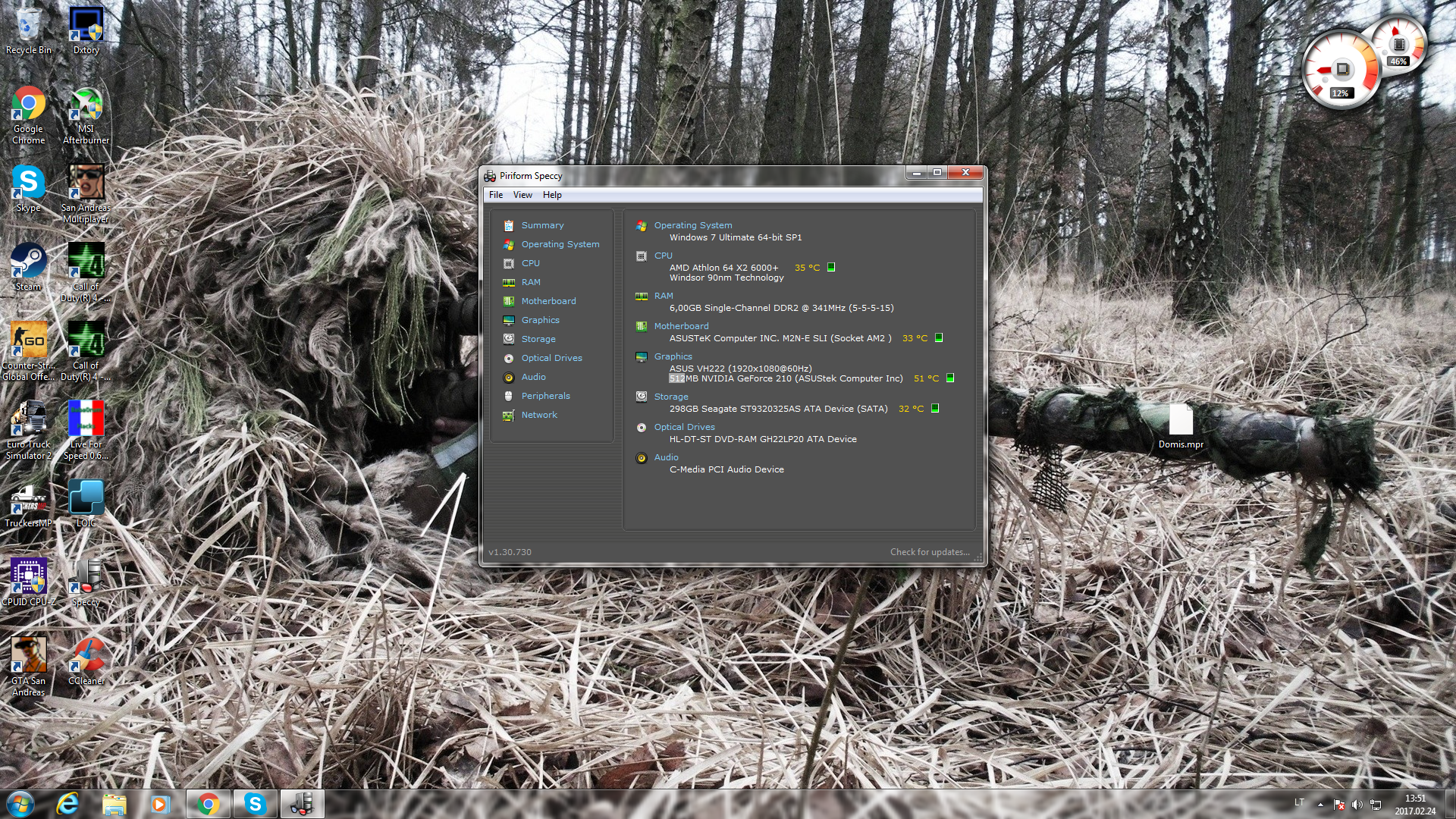The width and height of the screenshot is (1456, 819).
Task: Open Network section in sidebar
Action: 539,415
